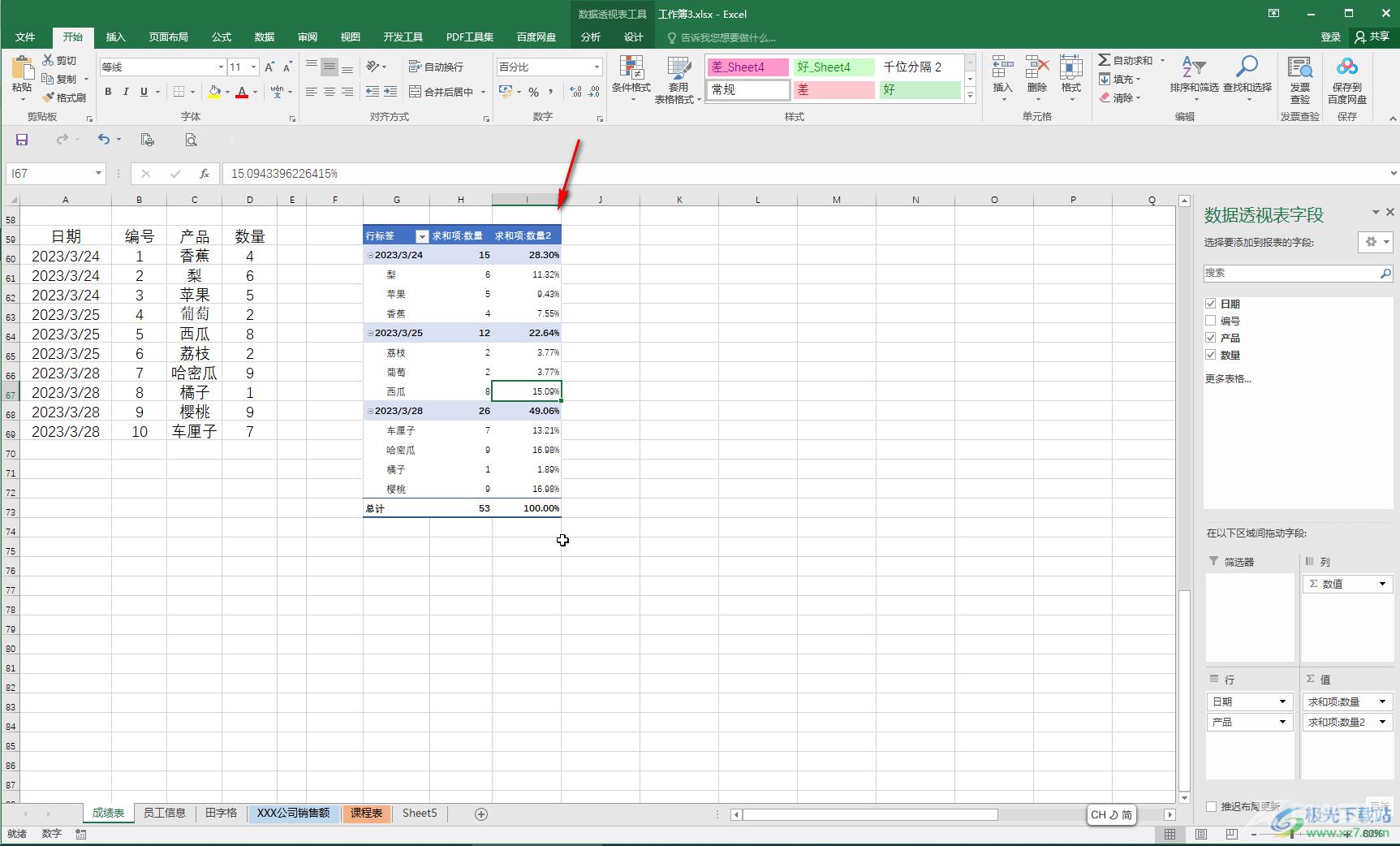This screenshot has height=846, width=1400.
Task: Increase decimal places icon
Action: tap(576, 92)
